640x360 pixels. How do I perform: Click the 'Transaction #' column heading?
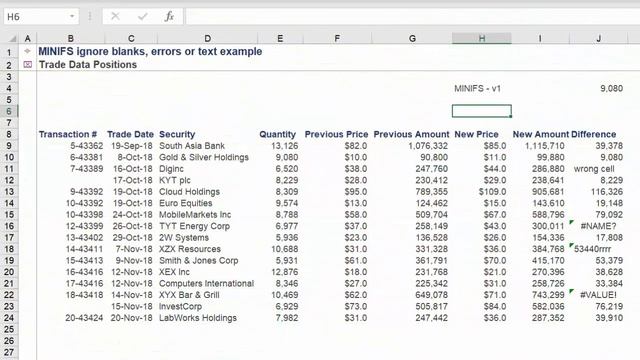click(68, 134)
